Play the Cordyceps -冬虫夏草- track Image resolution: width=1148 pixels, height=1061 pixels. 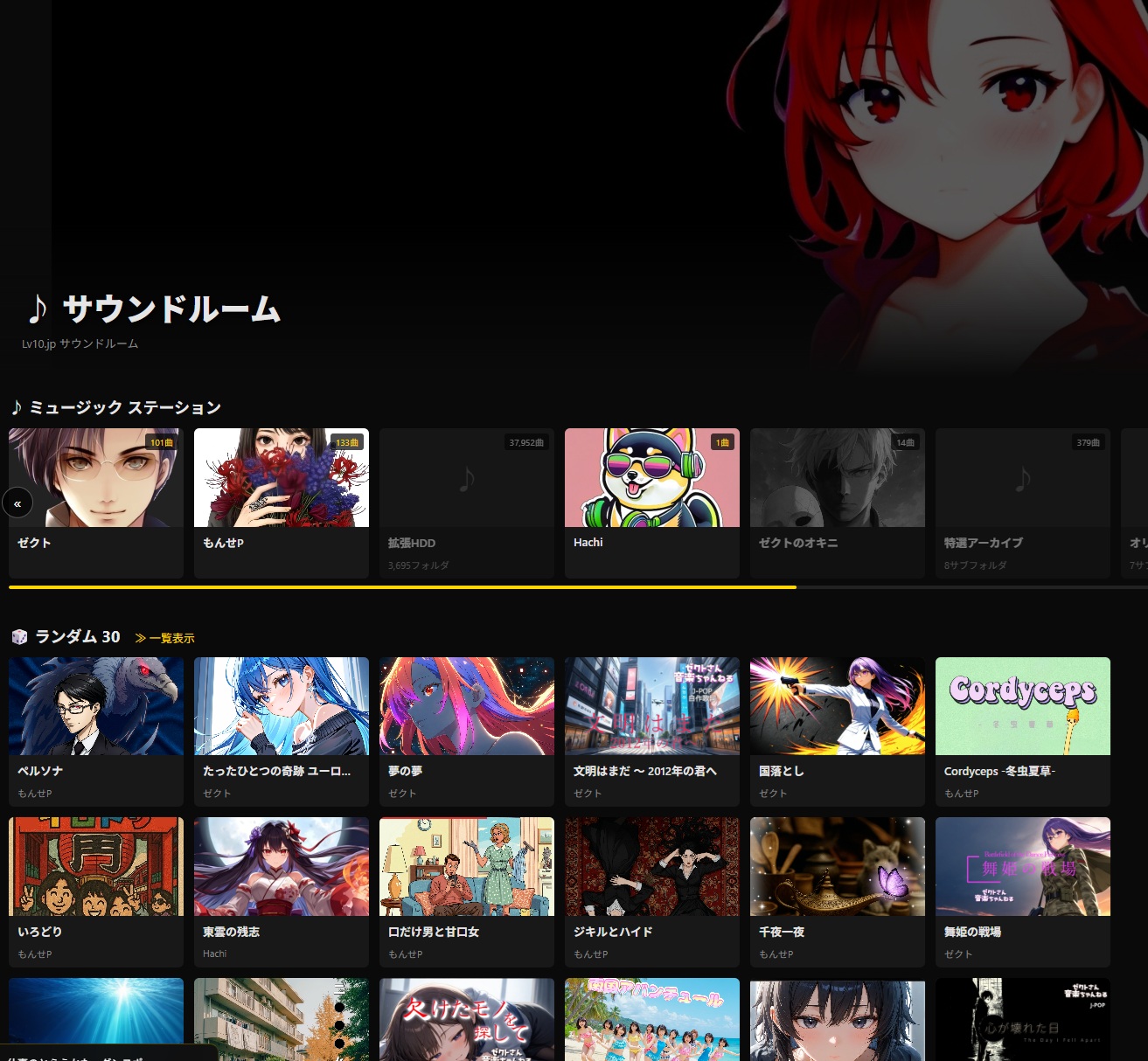click(1022, 706)
